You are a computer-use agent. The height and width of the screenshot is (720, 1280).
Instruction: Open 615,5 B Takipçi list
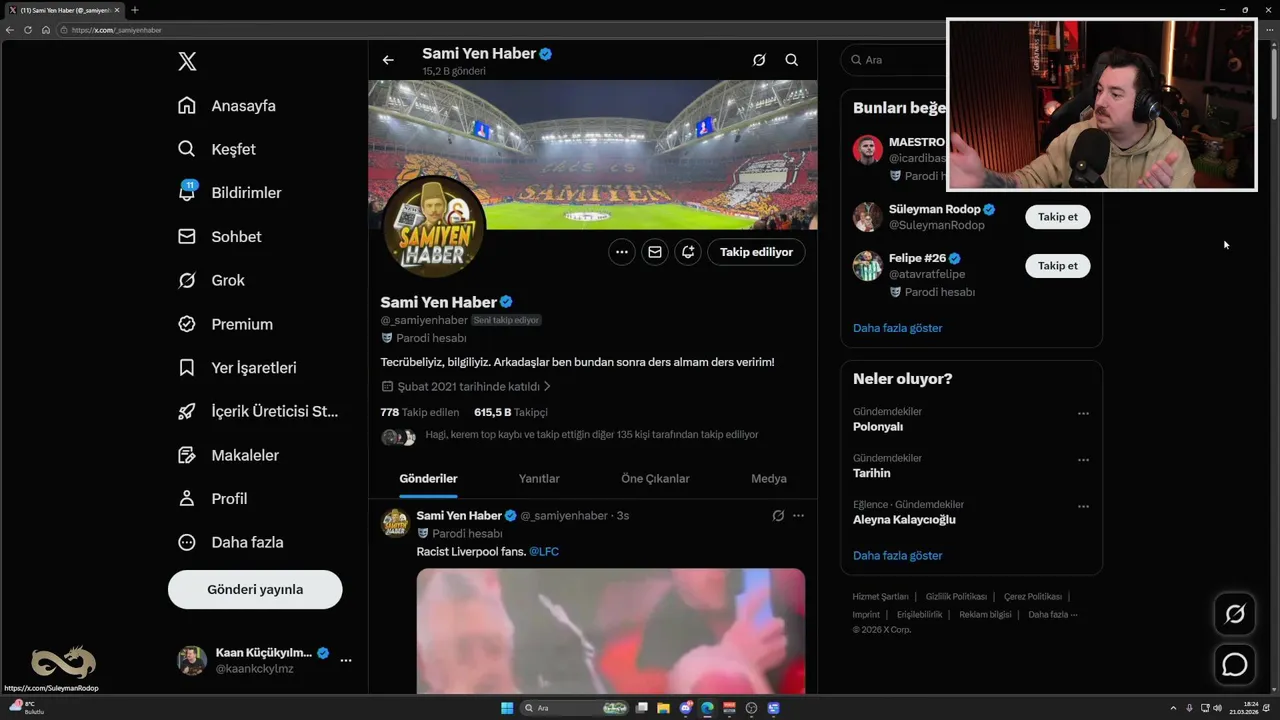pyautogui.click(x=511, y=412)
